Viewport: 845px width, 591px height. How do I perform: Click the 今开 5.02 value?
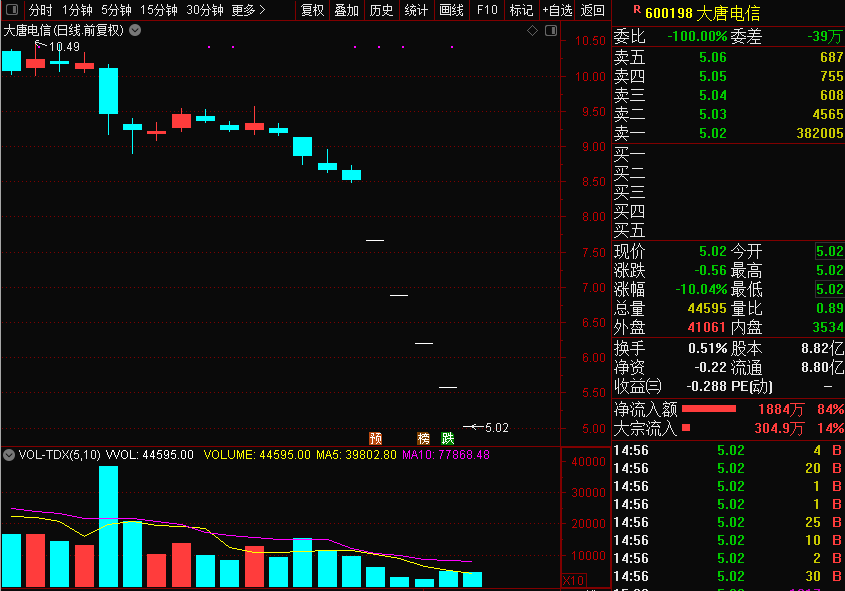(x=829, y=251)
